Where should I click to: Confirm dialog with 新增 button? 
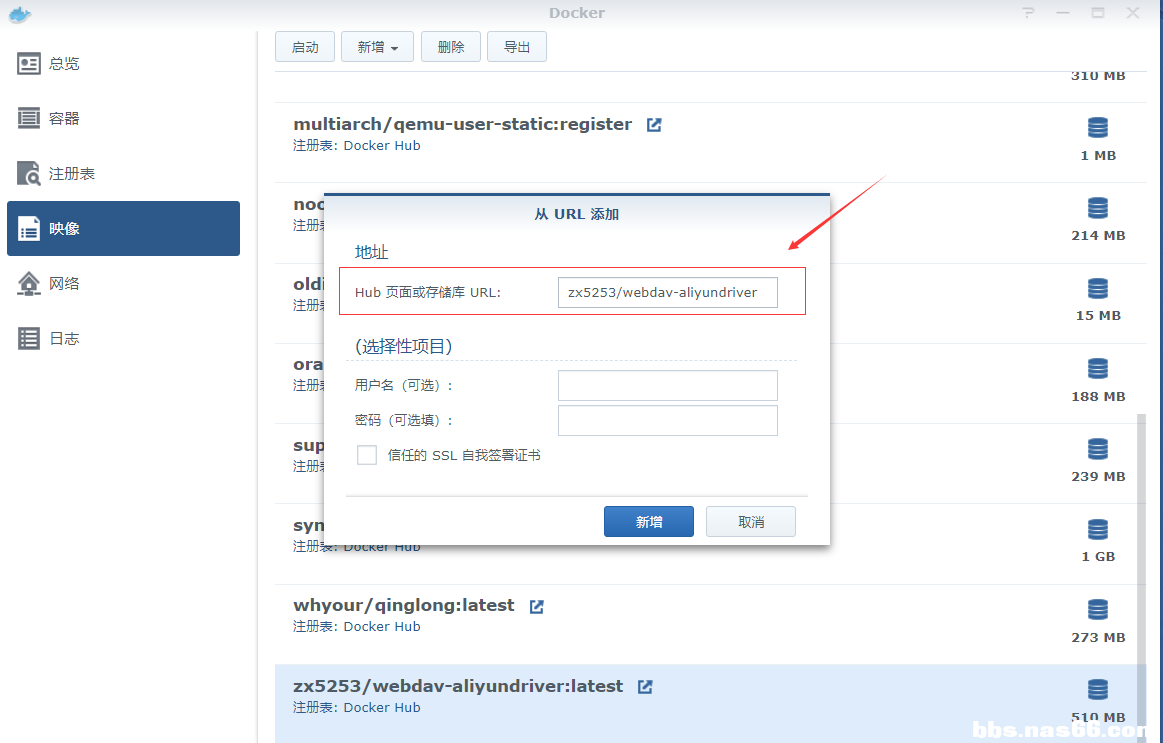[649, 522]
